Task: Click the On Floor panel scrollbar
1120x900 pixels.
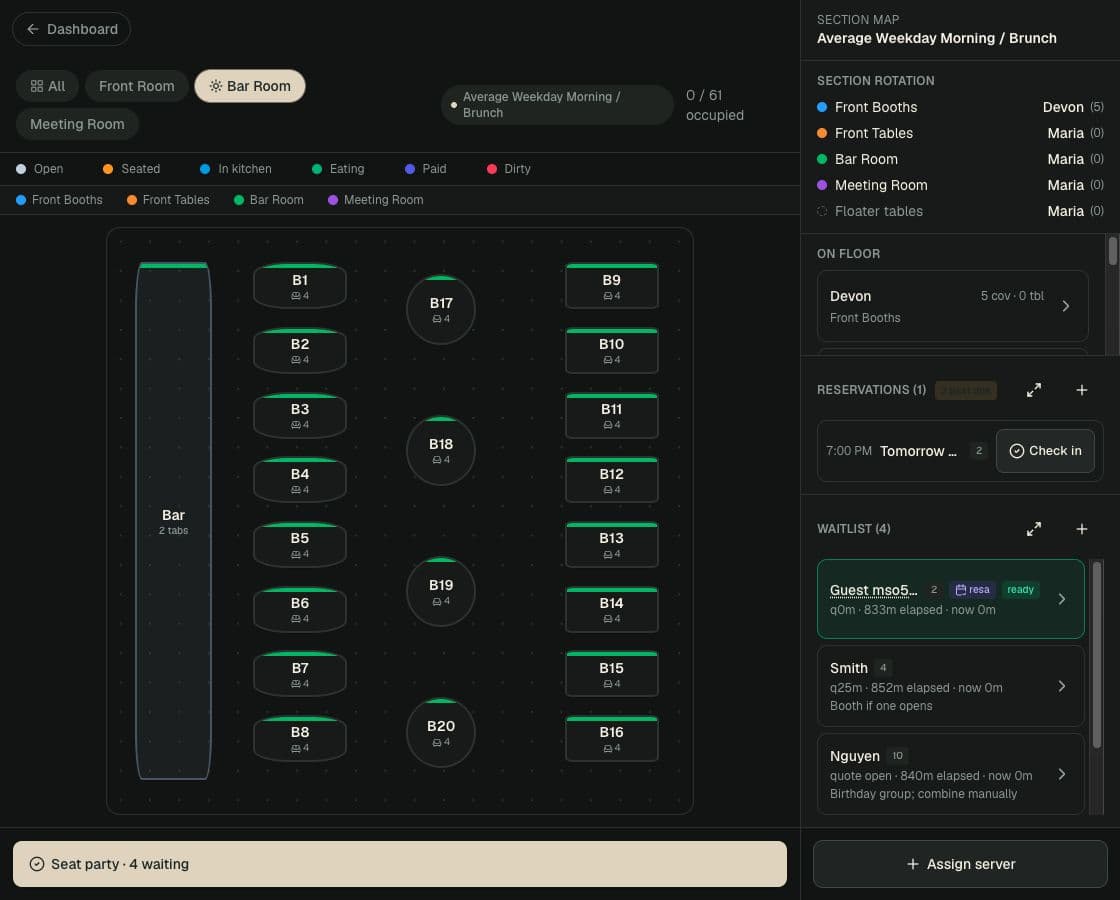Action: (x=1112, y=251)
